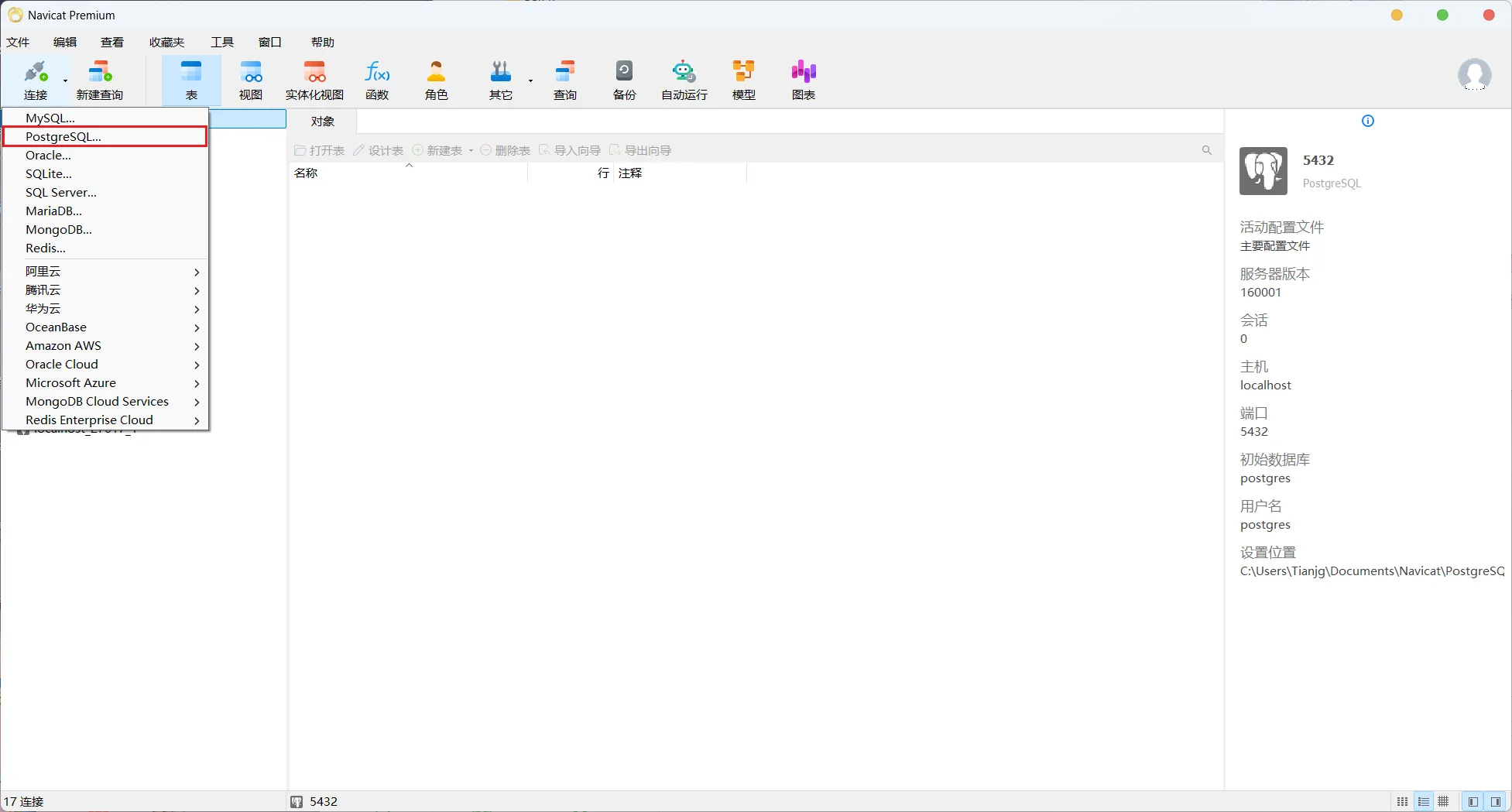This screenshot has height=812, width=1512.
Task: Choose PostgreSQL... from the connection menu
Action: pos(63,137)
